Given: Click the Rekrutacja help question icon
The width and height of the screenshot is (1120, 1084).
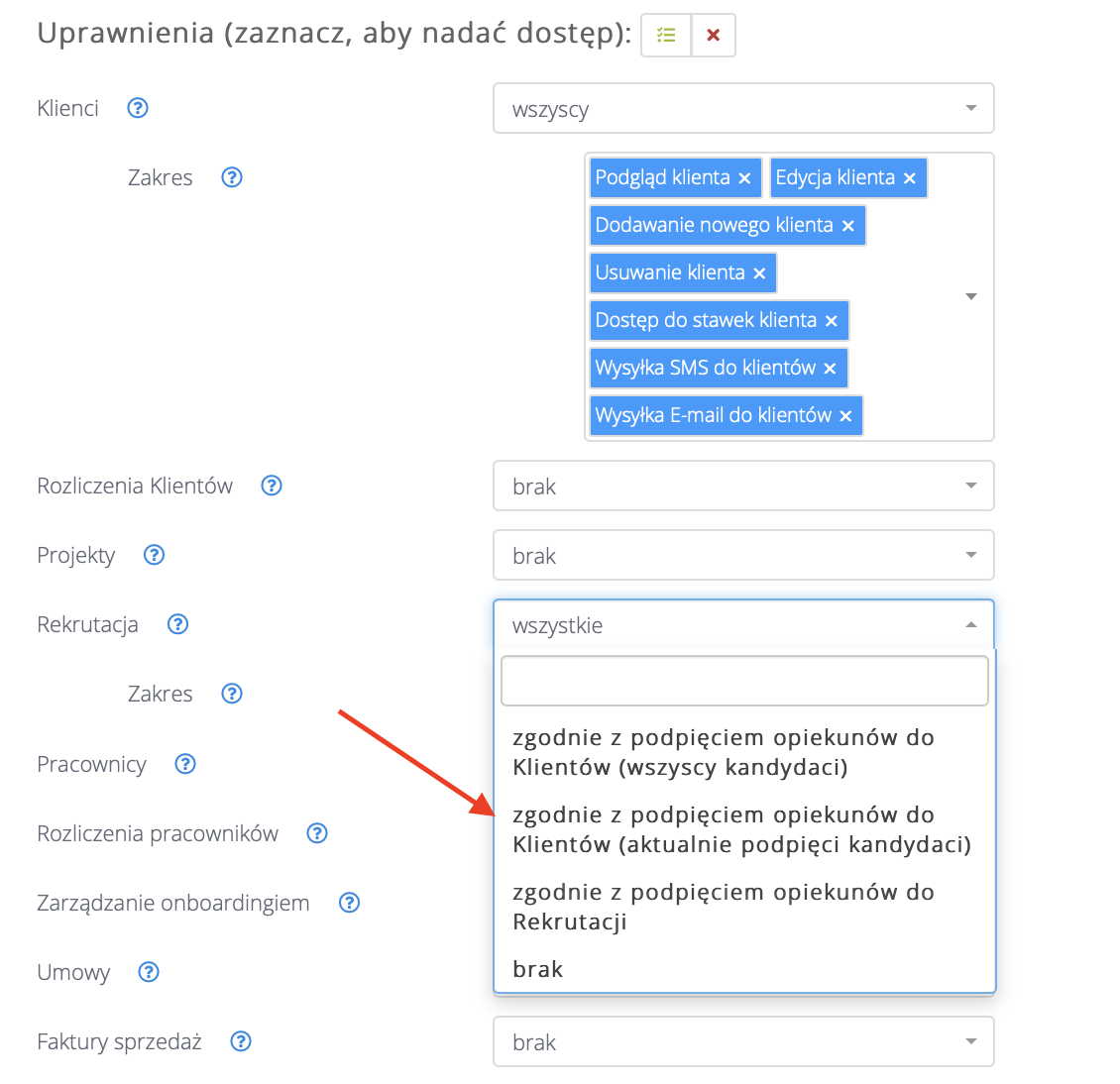Looking at the screenshot, I should click(177, 624).
